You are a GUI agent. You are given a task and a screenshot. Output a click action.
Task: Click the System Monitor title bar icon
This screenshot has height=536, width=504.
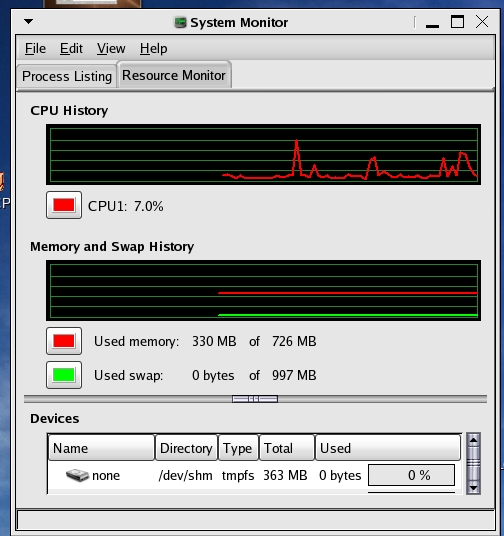tap(180, 23)
